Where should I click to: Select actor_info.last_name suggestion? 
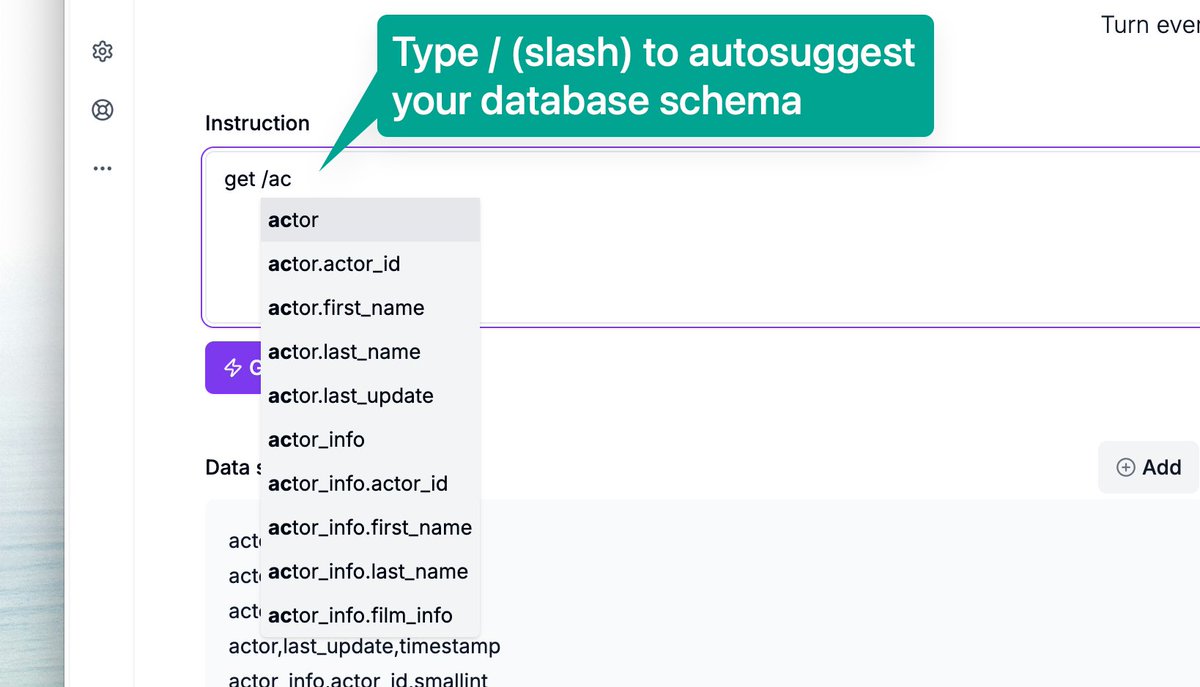click(369, 572)
